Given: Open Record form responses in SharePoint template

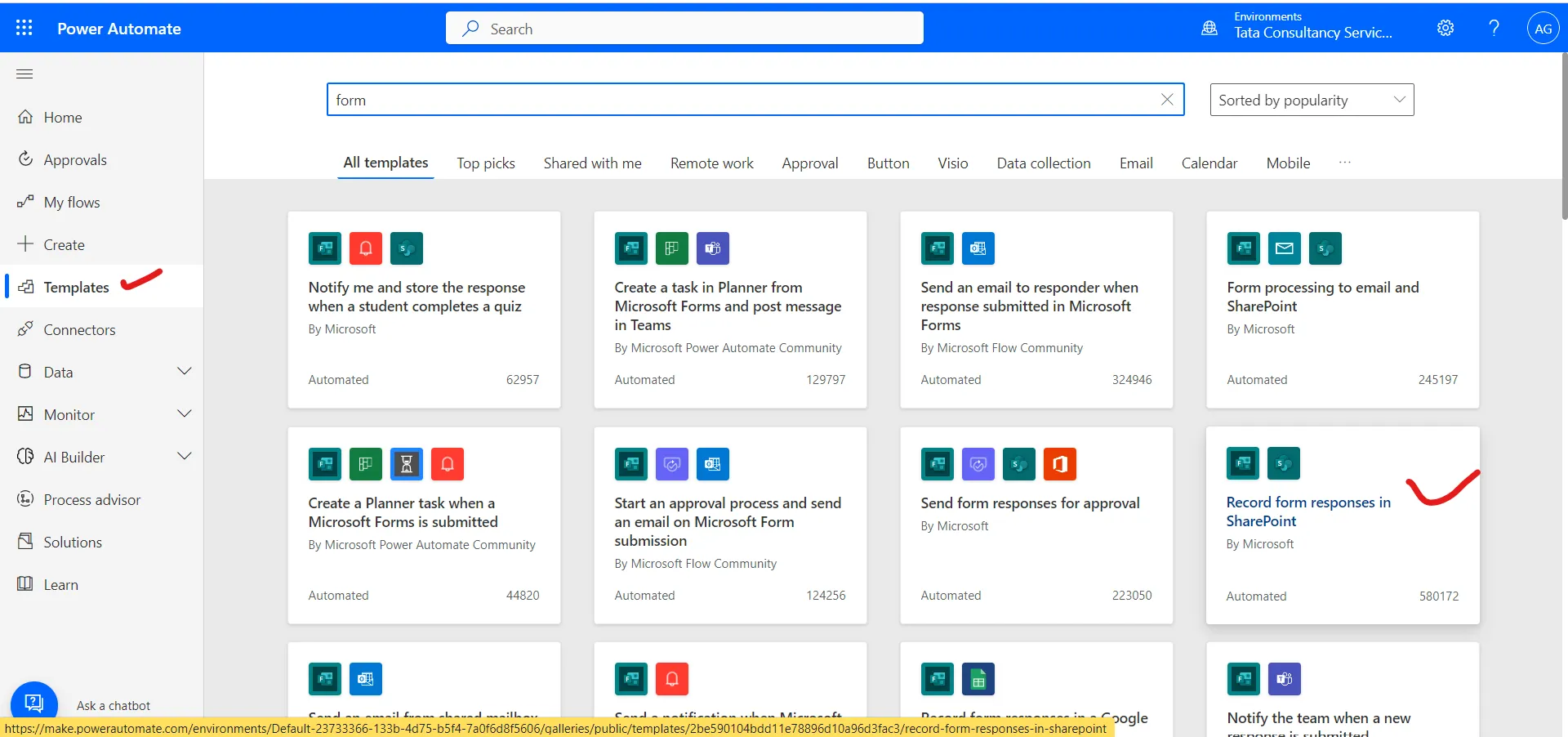Looking at the screenshot, I should click(1308, 511).
